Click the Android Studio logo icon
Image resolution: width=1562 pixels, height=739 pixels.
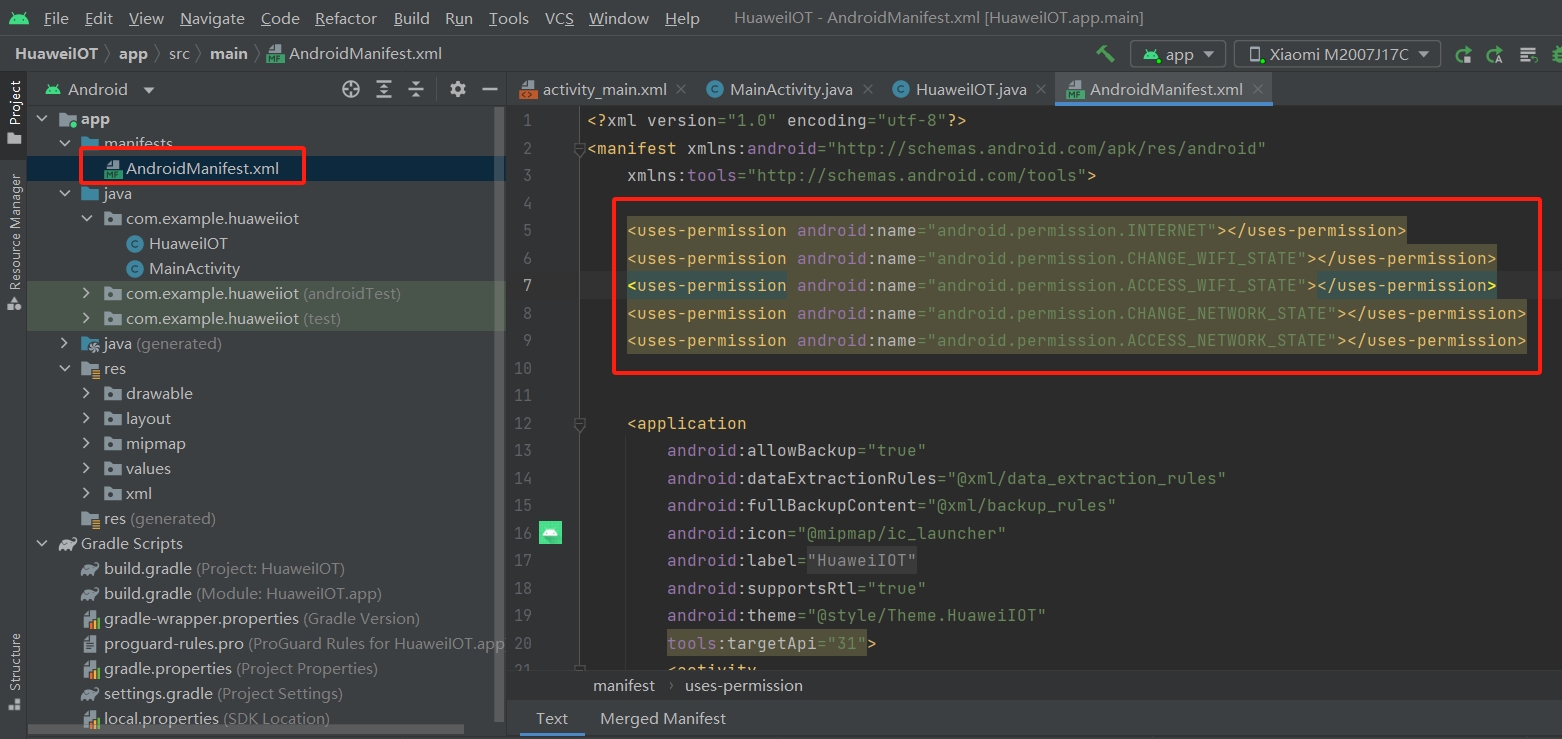click(18, 18)
